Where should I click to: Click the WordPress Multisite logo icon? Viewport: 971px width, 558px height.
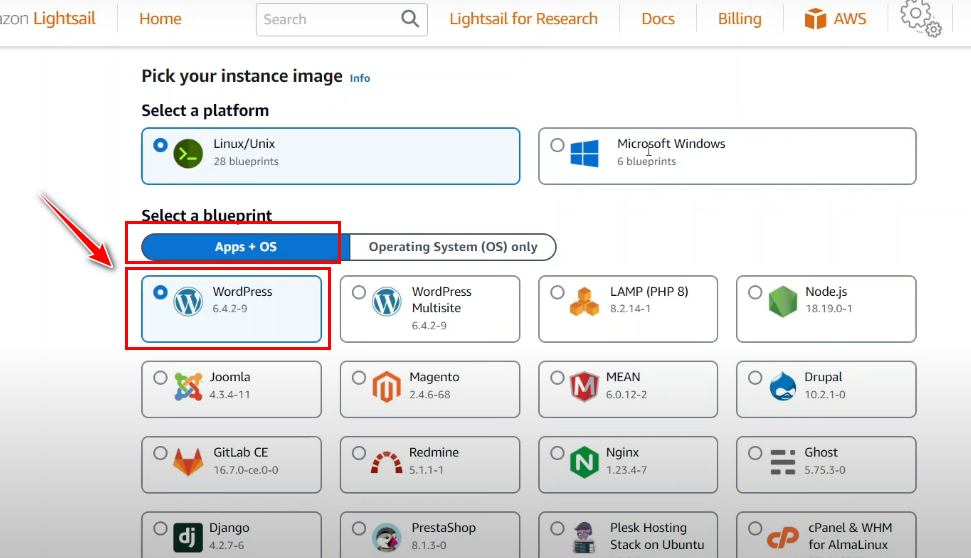click(x=387, y=302)
